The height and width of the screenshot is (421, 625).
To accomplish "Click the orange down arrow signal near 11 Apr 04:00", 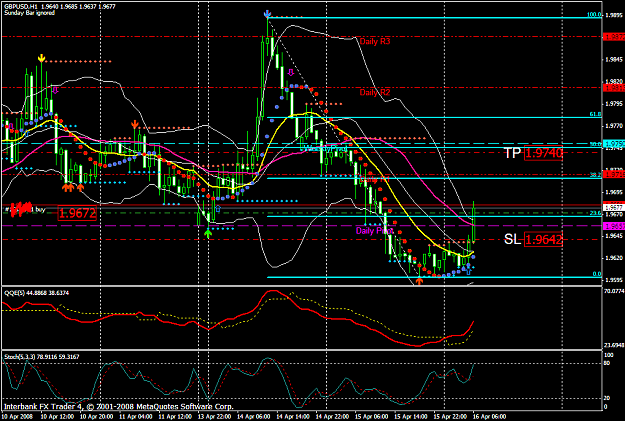I will 135,125.
